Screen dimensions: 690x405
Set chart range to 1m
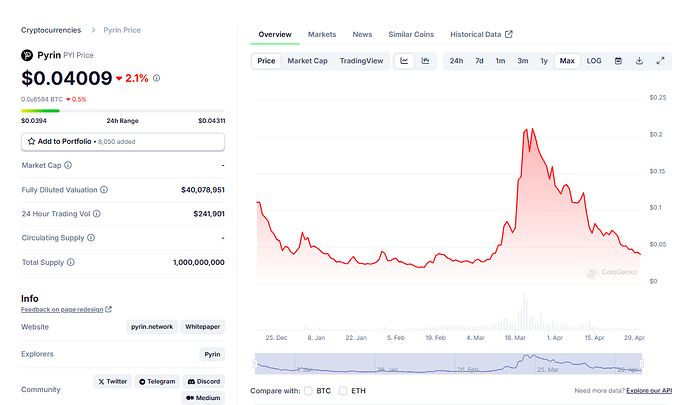(500, 61)
